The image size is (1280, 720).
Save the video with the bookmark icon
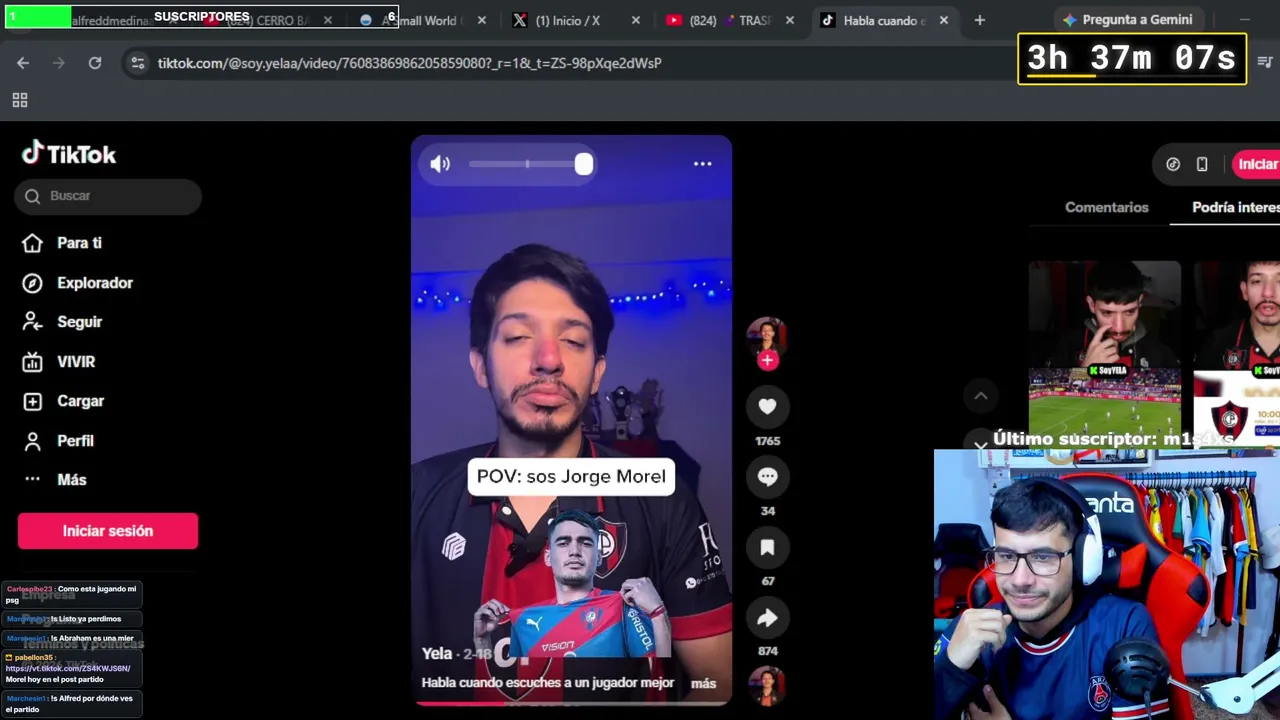(767, 547)
